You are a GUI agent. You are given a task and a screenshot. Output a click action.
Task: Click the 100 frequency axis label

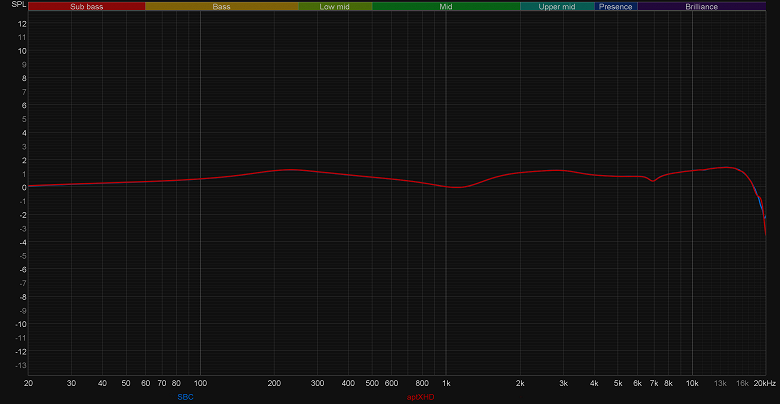(200, 383)
